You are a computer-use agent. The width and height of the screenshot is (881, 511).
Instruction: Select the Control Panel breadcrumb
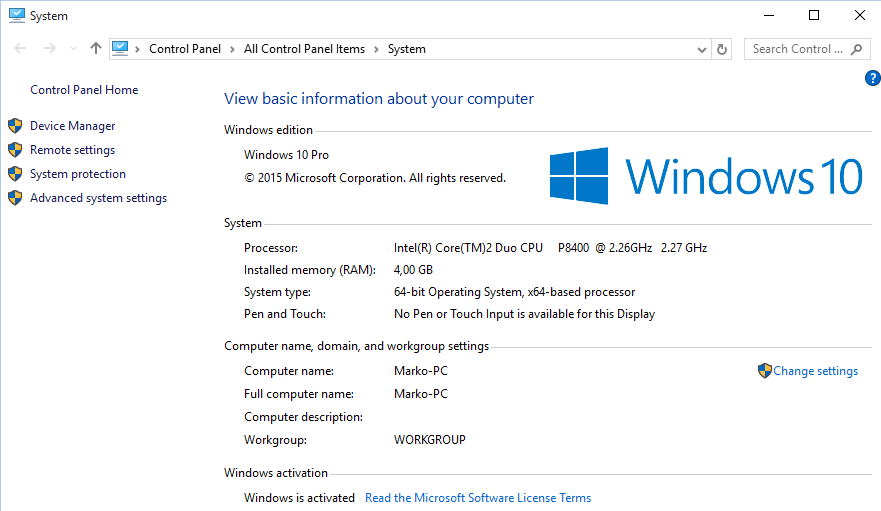coord(185,49)
